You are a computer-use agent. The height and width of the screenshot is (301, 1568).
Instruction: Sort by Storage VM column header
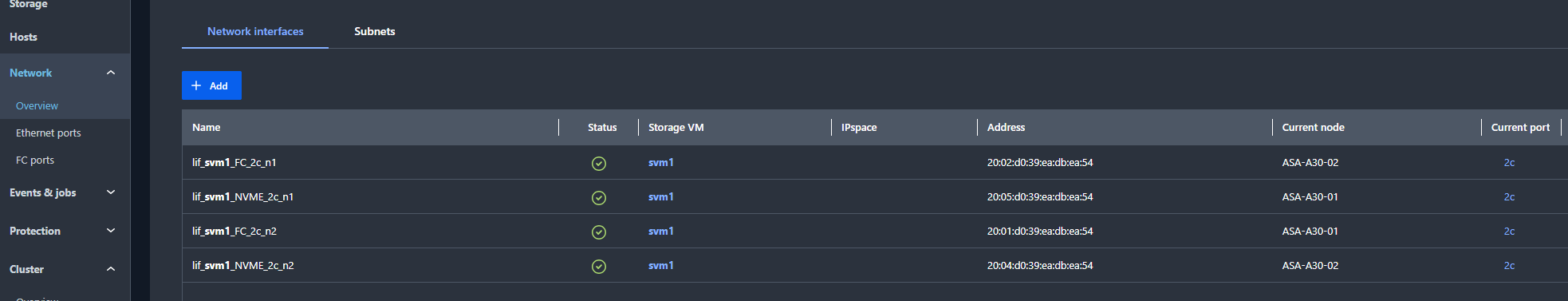(676, 127)
